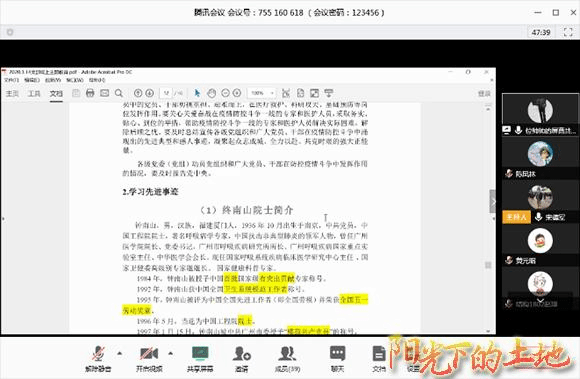580x379 pixels.
Task: Click the page number input field
Action: click(x=166, y=93)
